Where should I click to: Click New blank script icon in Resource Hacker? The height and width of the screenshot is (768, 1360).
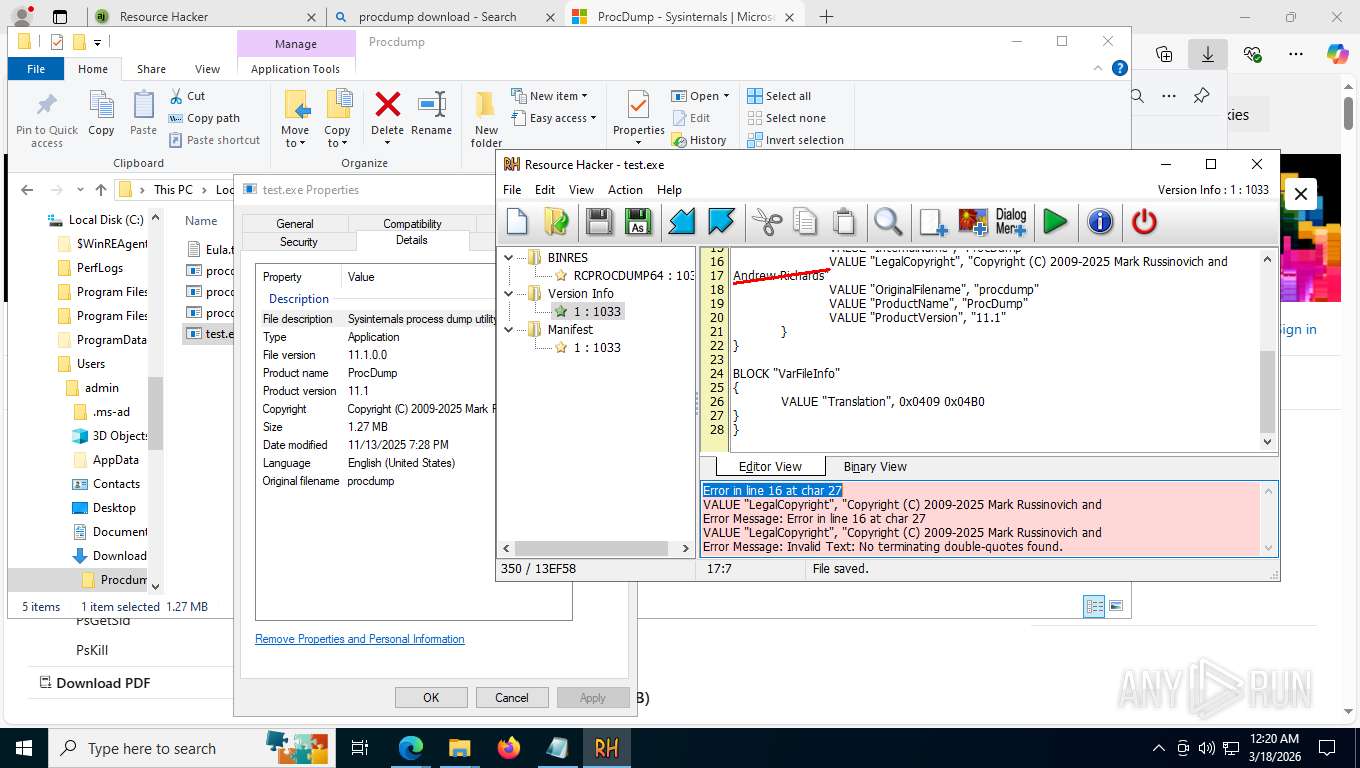pyautogui.click(x=517, y=221)
